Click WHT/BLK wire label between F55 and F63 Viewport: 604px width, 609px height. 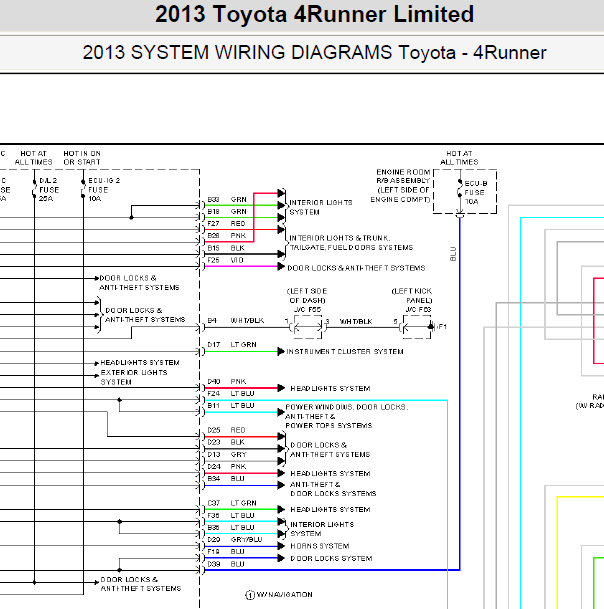coord(356,322)
